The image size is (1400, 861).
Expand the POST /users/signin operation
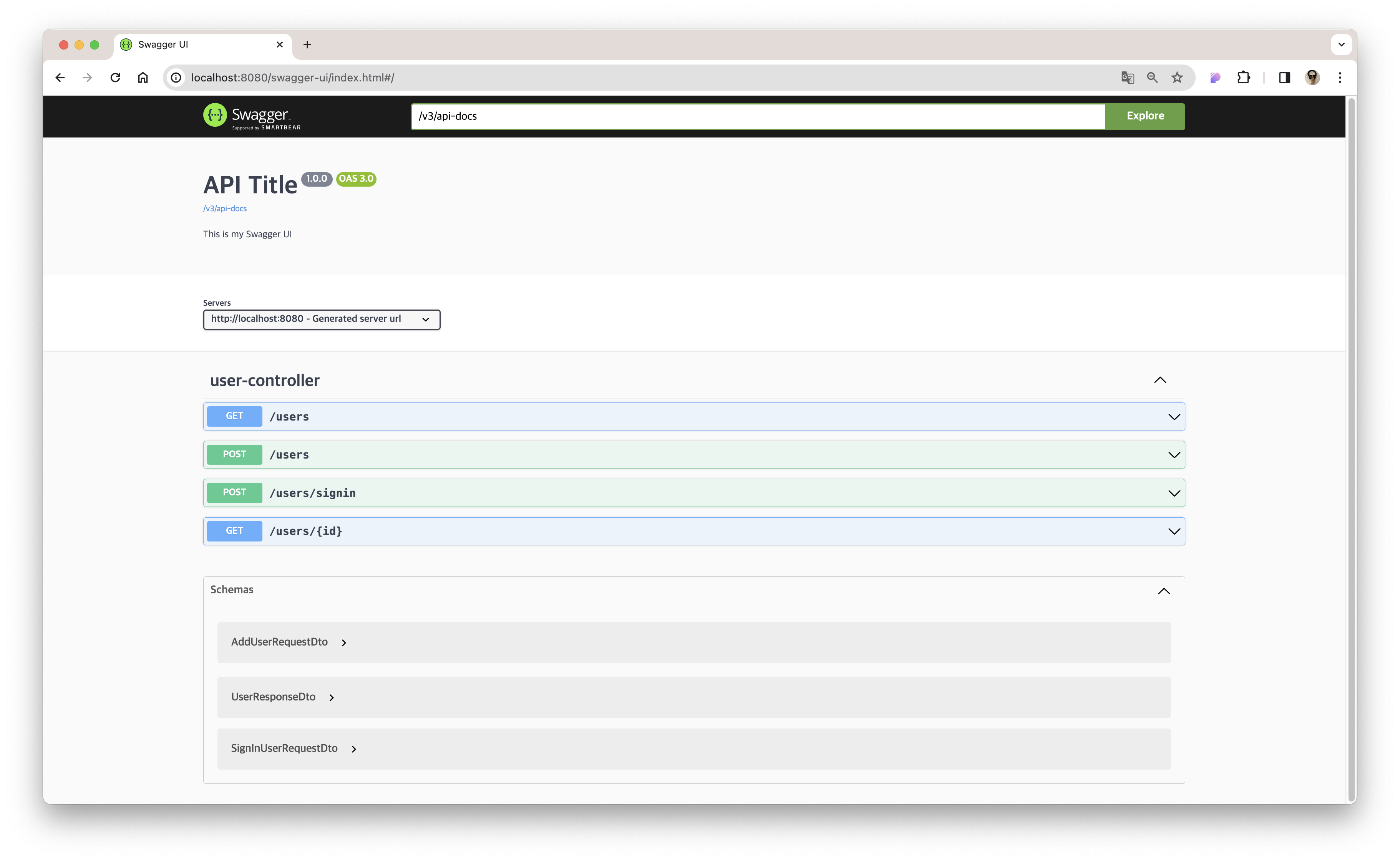tap(694, 493)
